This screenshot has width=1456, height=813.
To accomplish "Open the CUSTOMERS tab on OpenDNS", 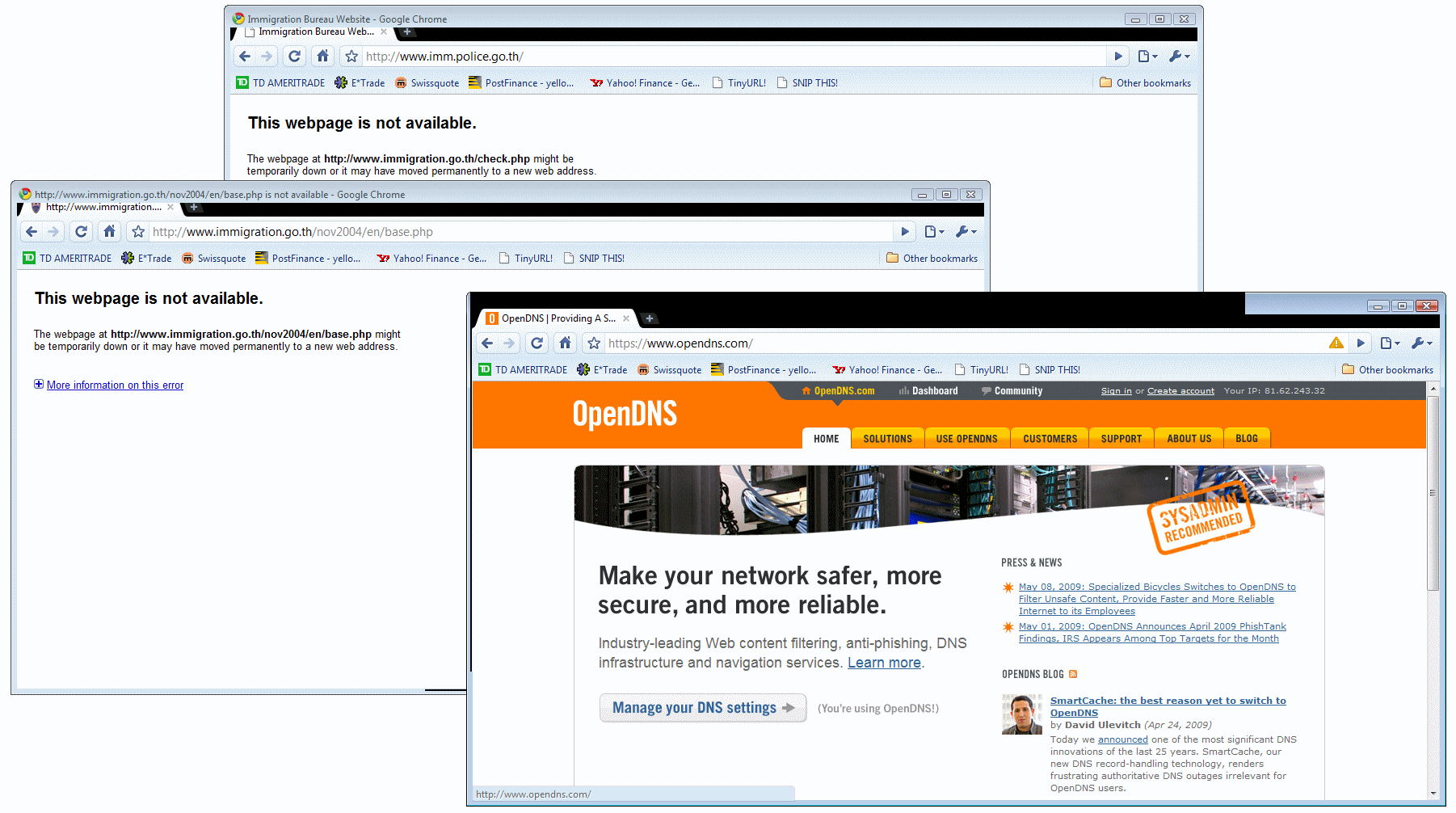I will pyautogui.click(x=1050, y=439).
